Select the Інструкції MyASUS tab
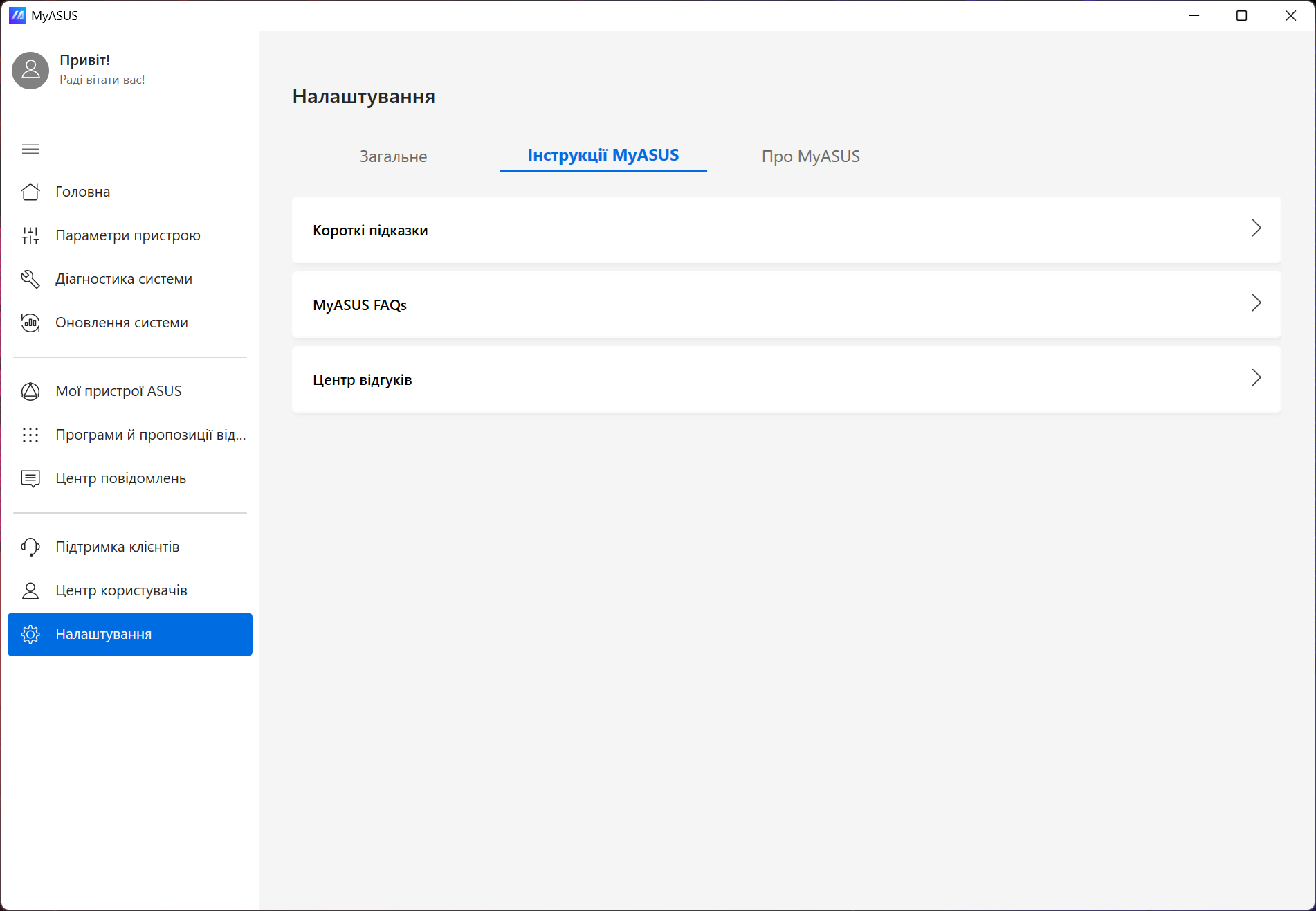The height and width of the screenshot is (911, 1316). [x=603, y=155]
